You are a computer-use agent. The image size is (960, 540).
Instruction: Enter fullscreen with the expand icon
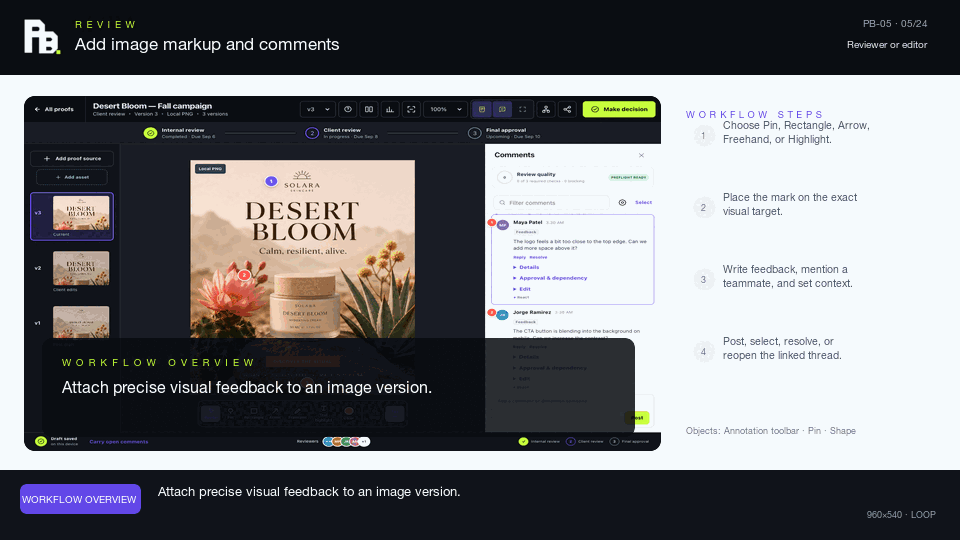523,109
